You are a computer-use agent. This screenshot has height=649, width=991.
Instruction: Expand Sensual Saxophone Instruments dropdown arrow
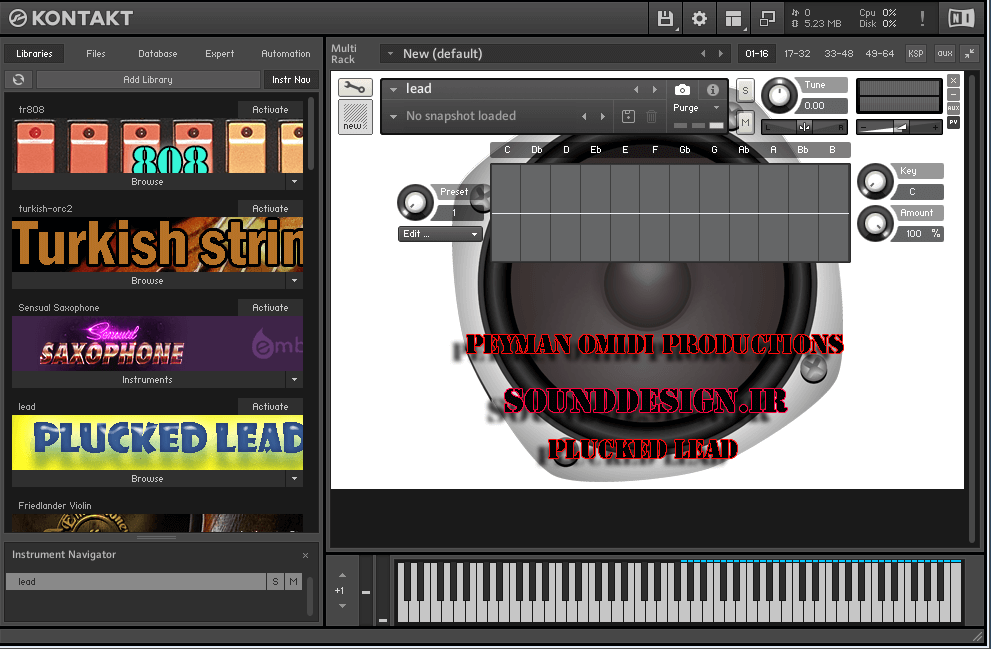[295, 380]
